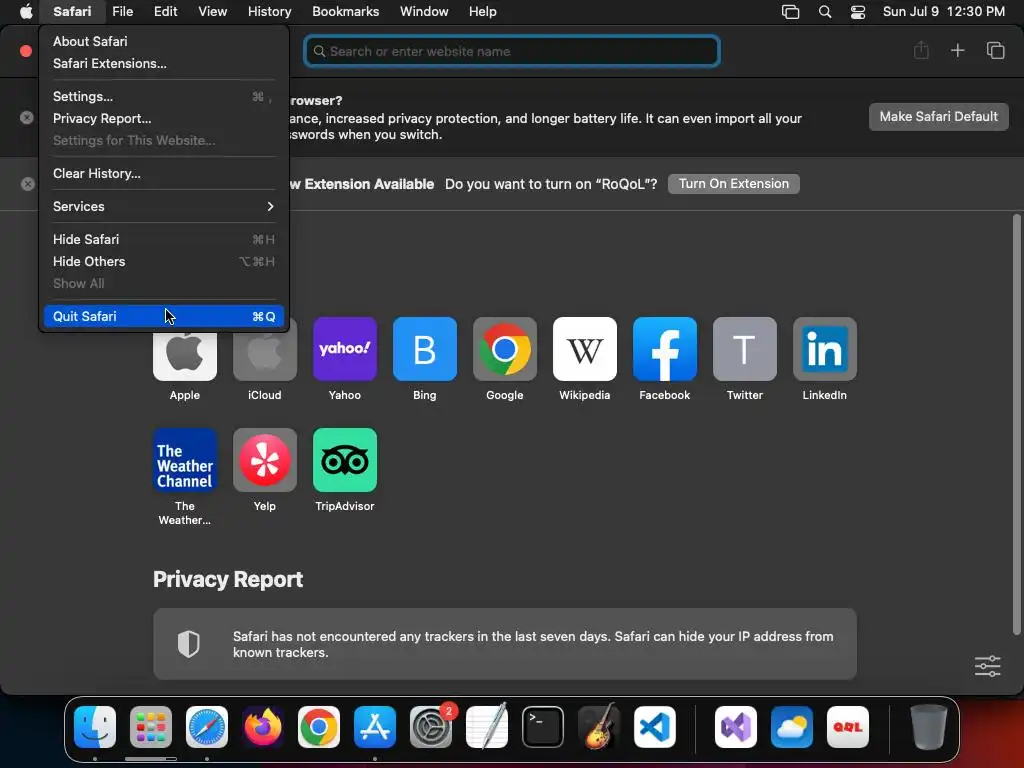1024x768 pixels.
Task: Click the Privacy Report tracker summary box
Action: [x=505, y=644]
